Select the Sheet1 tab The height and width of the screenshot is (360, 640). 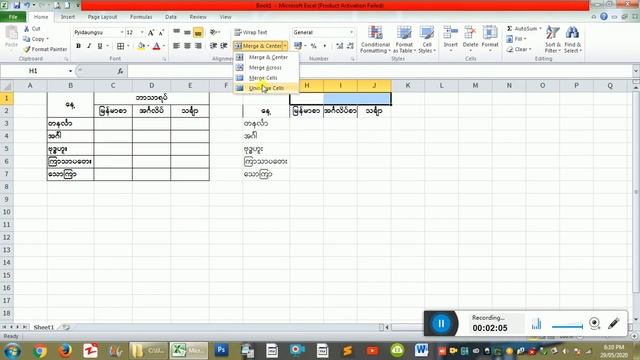[x=44, y=327]
